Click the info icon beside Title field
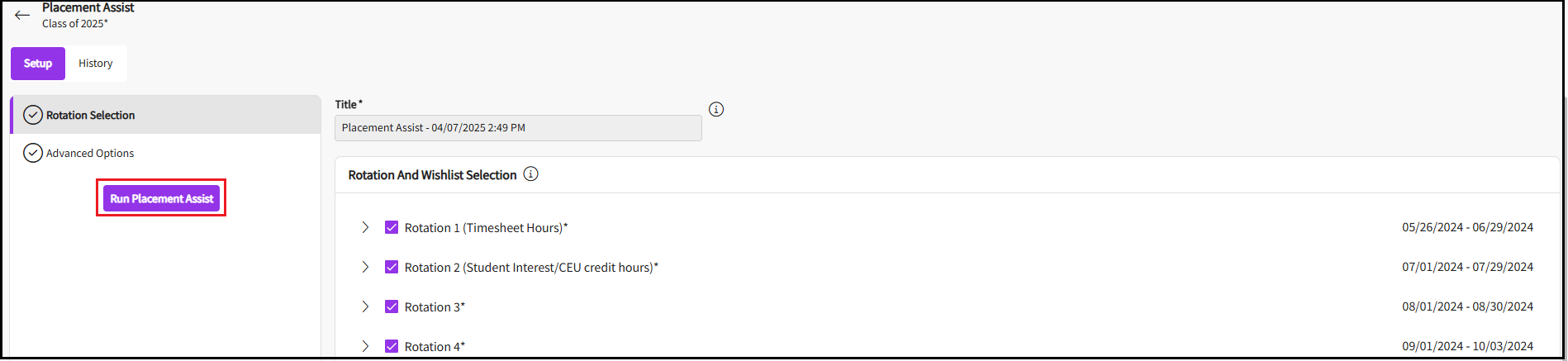 pos(716,109)
